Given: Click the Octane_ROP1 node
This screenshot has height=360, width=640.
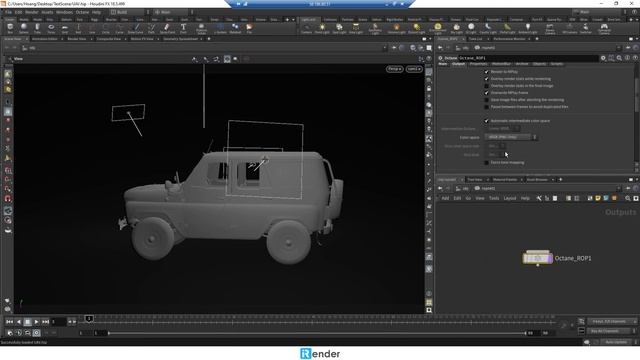Looking at the screenshot, I should (538, 258).
